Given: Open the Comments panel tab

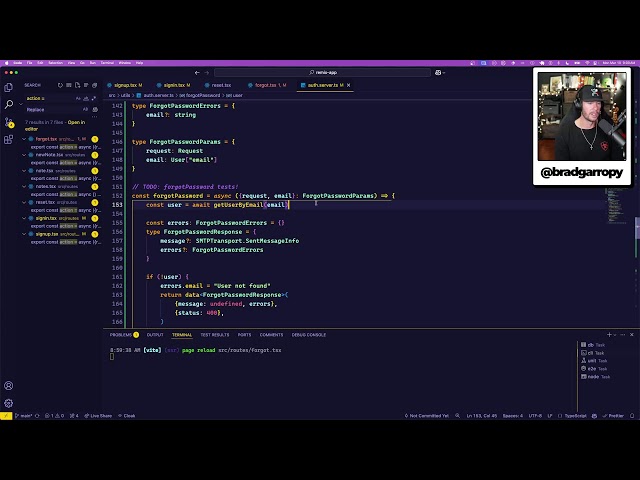Looking at the screenshot, I should 271,335.
